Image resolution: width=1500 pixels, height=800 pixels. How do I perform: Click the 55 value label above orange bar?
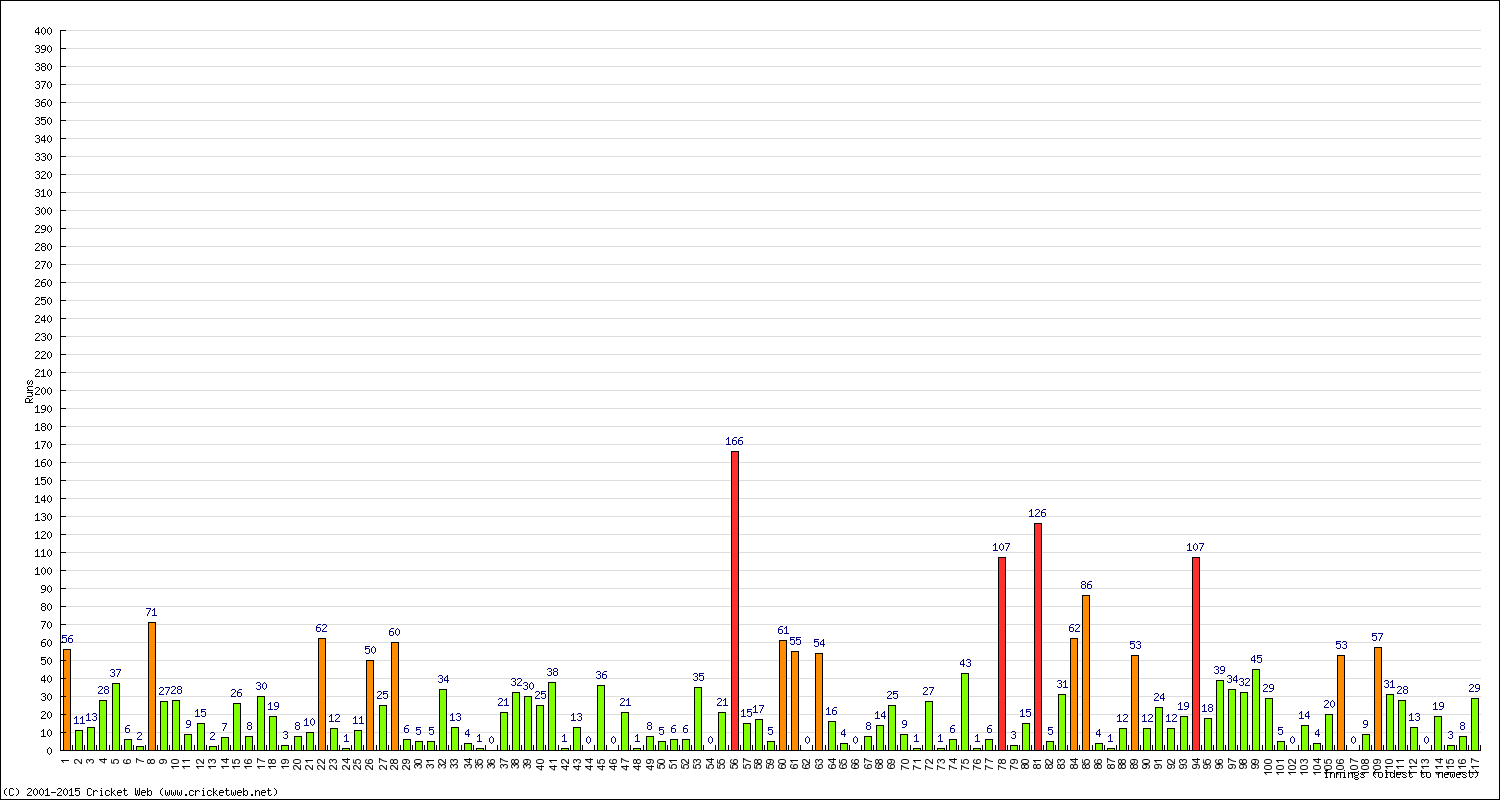pos(795,641)
